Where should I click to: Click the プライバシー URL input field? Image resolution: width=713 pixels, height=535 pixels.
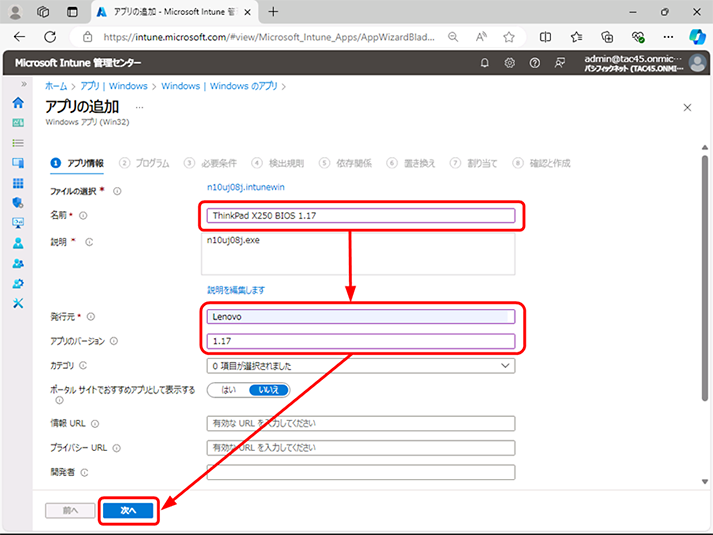pos(361,448)
